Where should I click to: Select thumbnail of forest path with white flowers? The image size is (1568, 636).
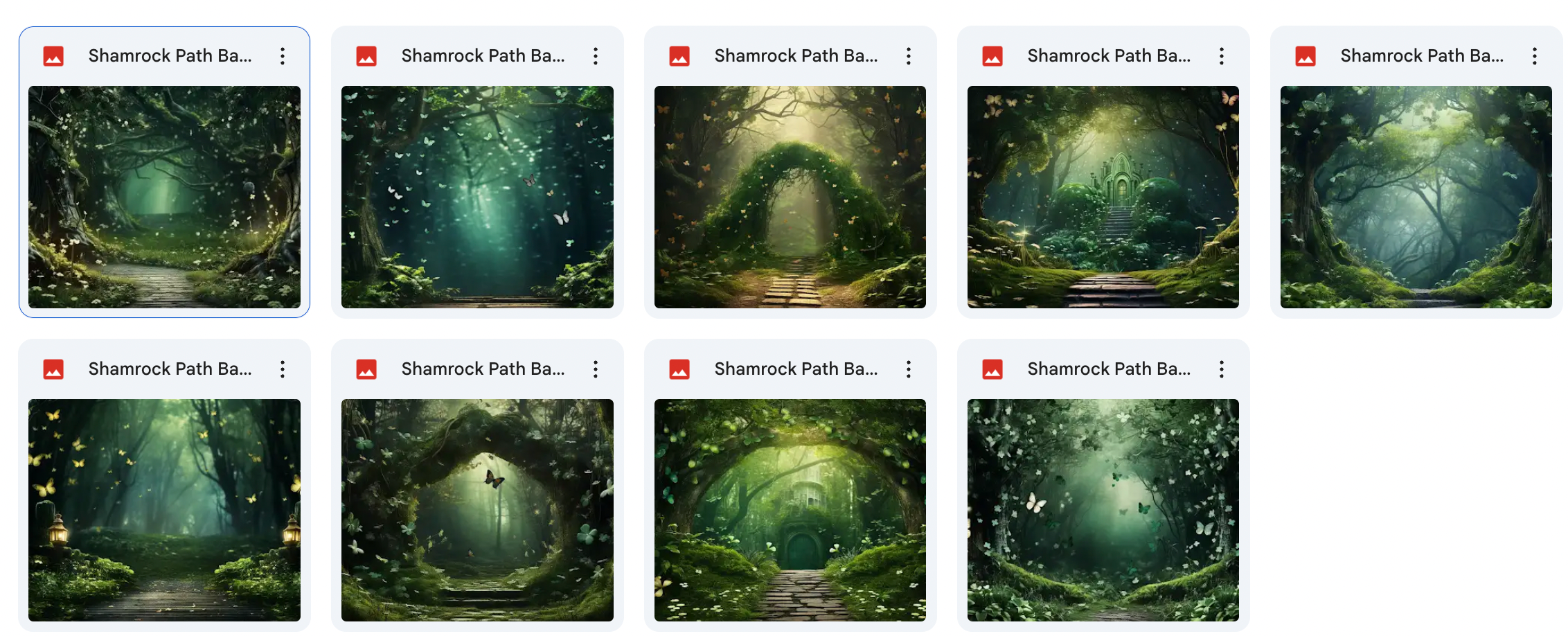click(x=164, y=197)
